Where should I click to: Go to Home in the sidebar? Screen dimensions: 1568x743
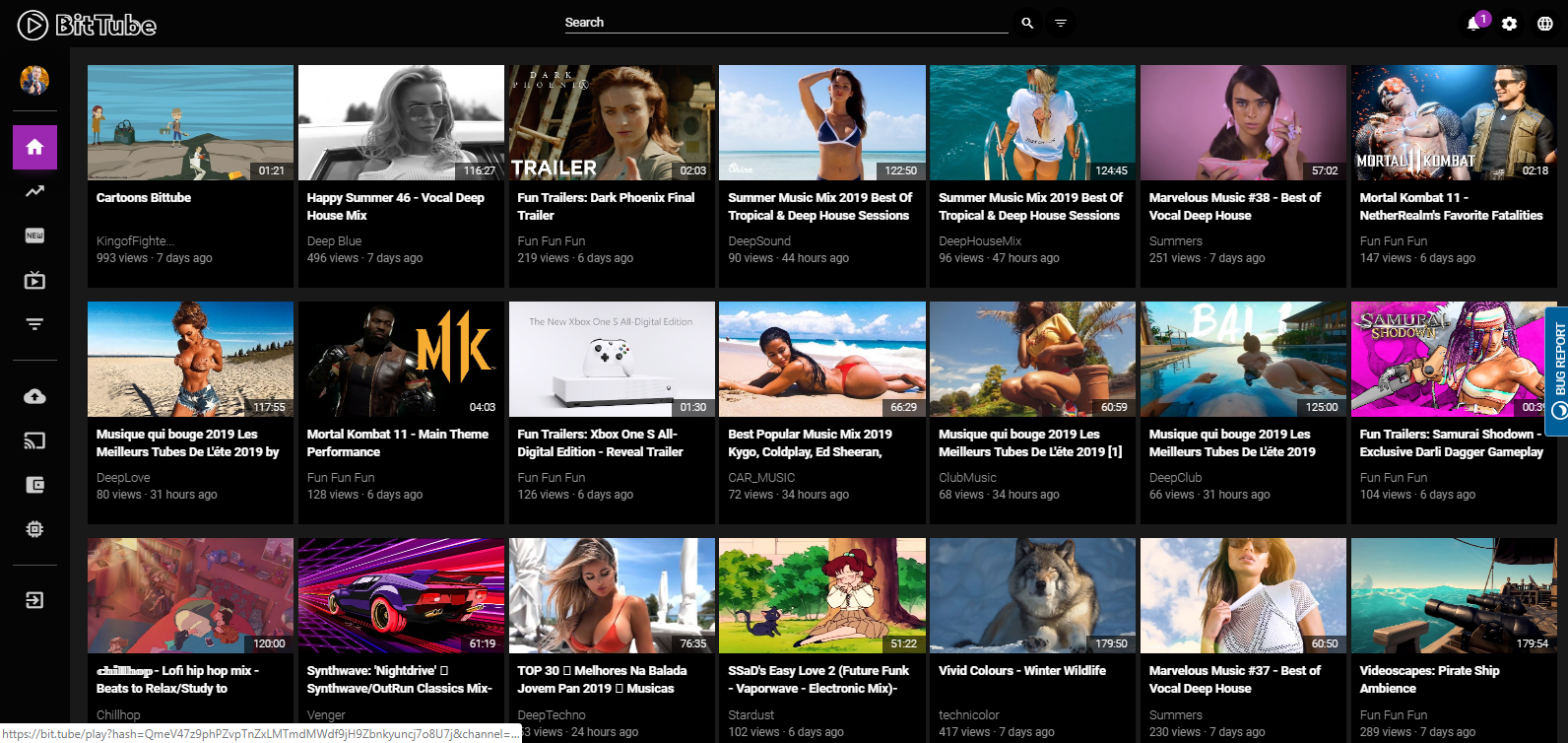(x=34, y=147)
